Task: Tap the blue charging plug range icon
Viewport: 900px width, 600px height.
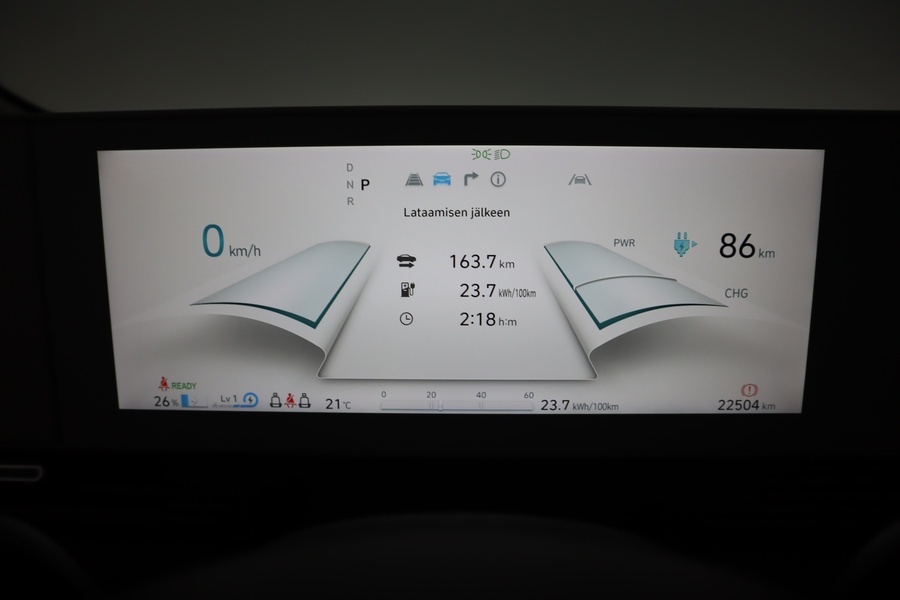Action: point(684,244)
